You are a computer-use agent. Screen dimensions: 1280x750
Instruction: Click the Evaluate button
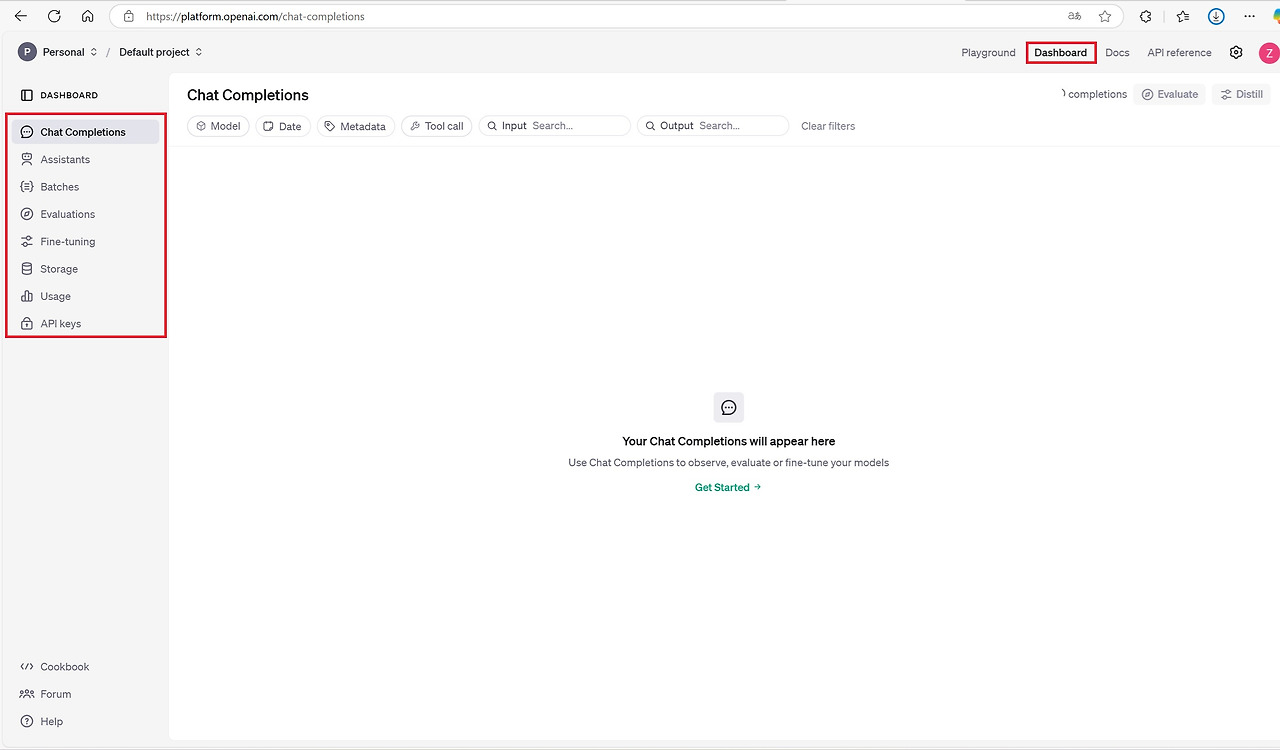coord(1169,94)
